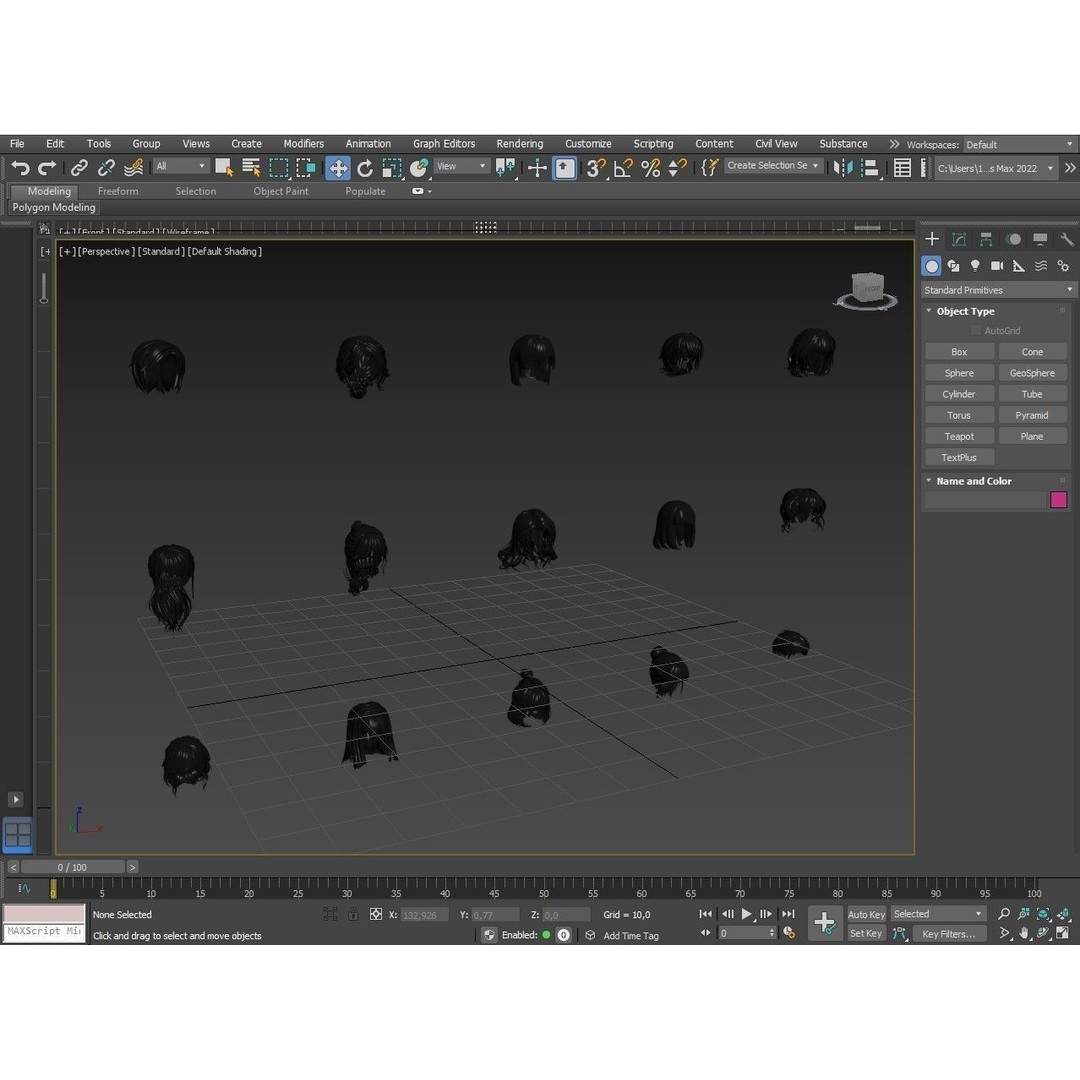Toggle the AutoGrid checkbox
The image size is (1080, 1080).
[x=976, y=331]
